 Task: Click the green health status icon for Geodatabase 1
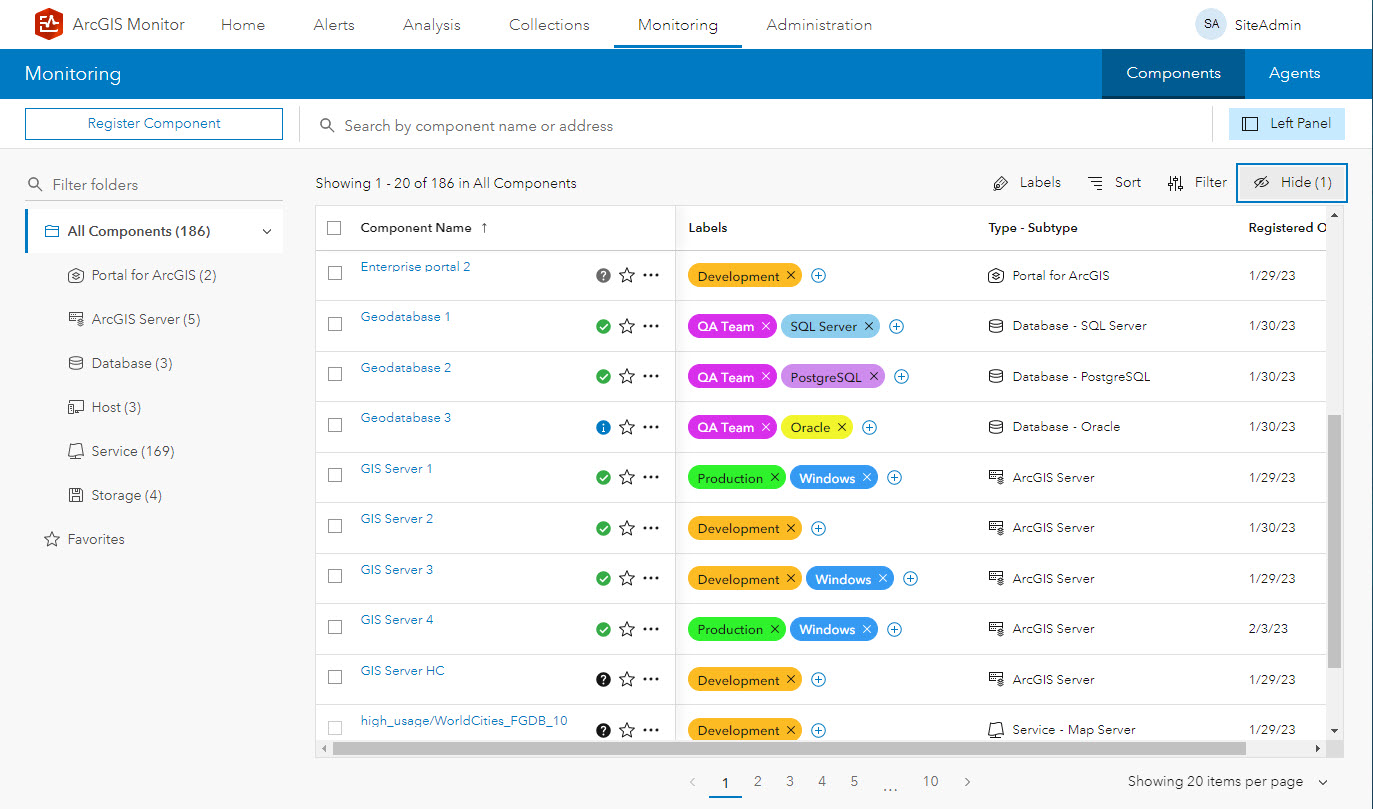603,325
